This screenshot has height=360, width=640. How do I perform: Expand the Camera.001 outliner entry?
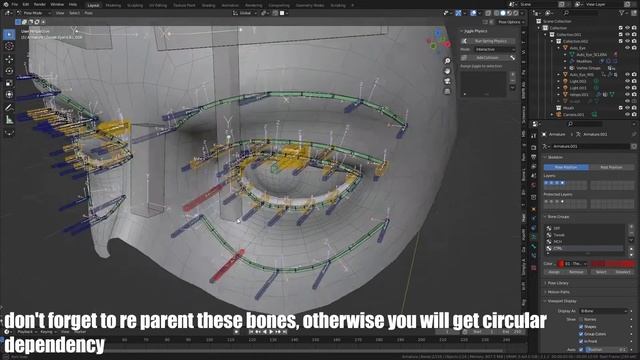(x=553, y=115)
